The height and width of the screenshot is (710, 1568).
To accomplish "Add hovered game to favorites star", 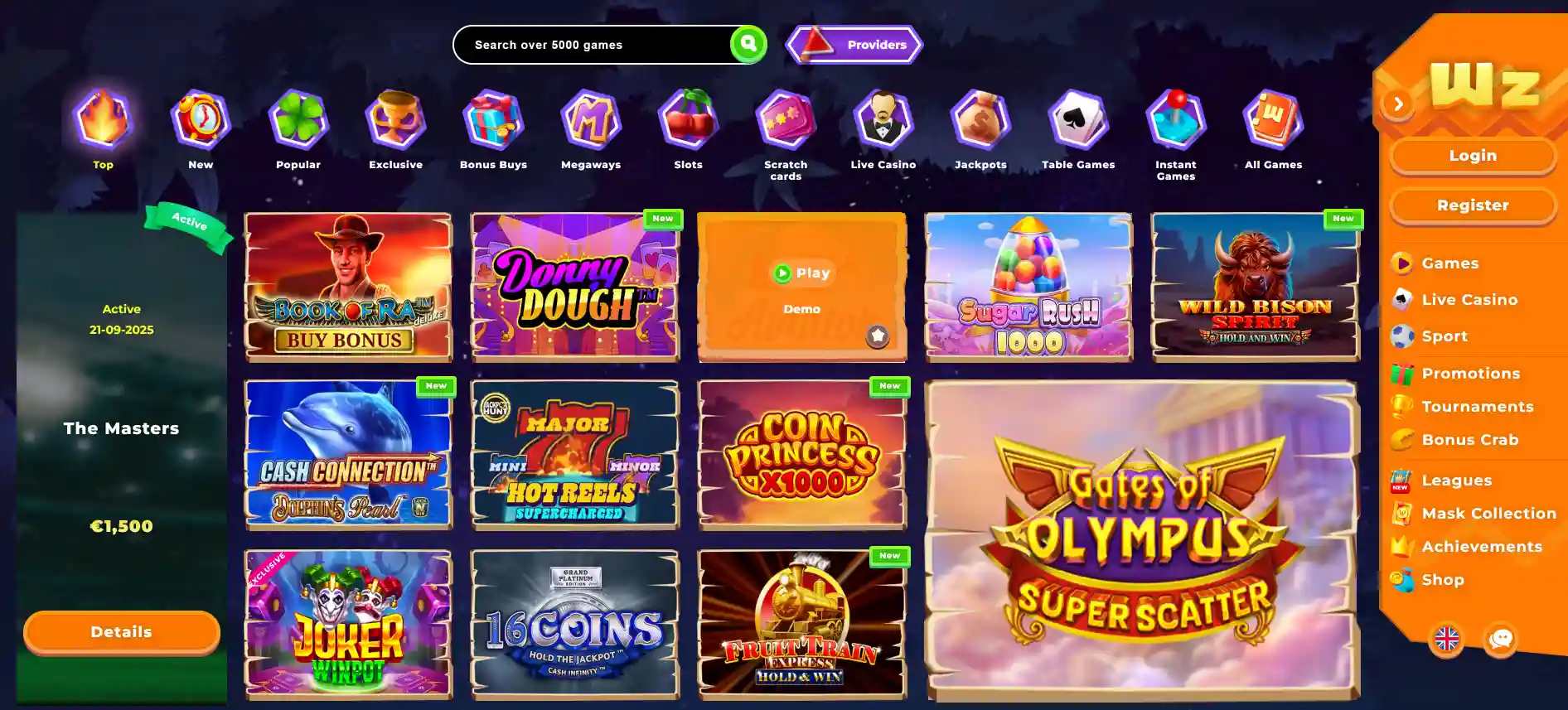I will 878,336.
